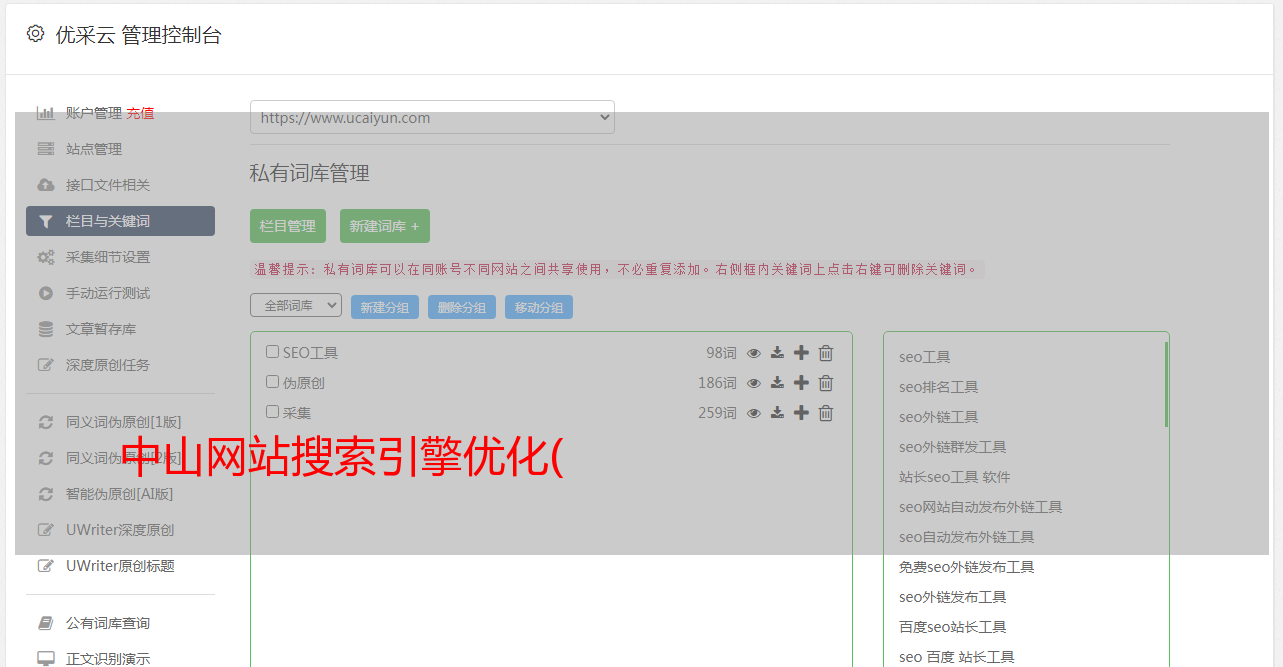Open the 全部词库 group dropdown

coord(296,305)
